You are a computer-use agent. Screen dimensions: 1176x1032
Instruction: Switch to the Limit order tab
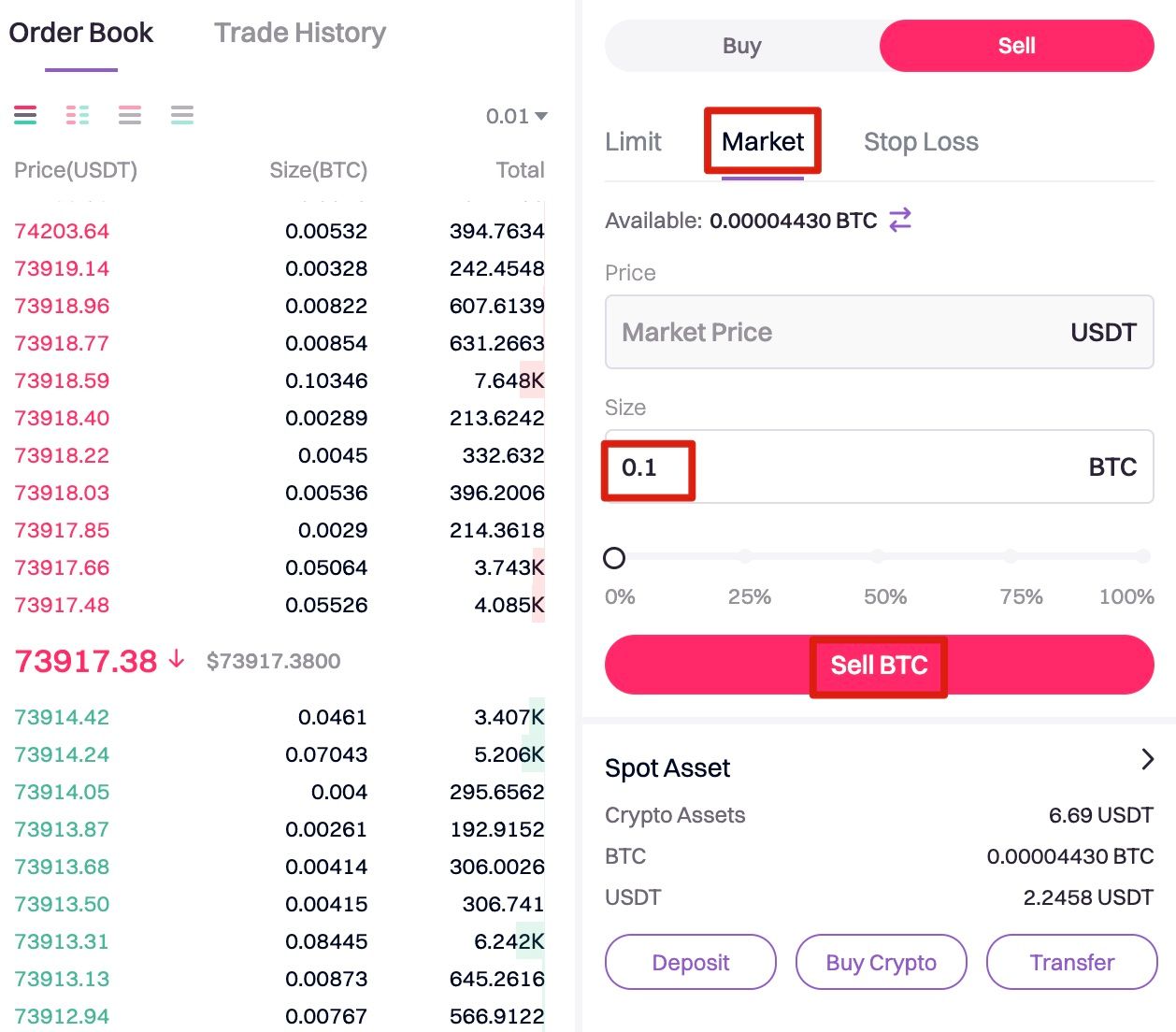(x=633, y=142)
